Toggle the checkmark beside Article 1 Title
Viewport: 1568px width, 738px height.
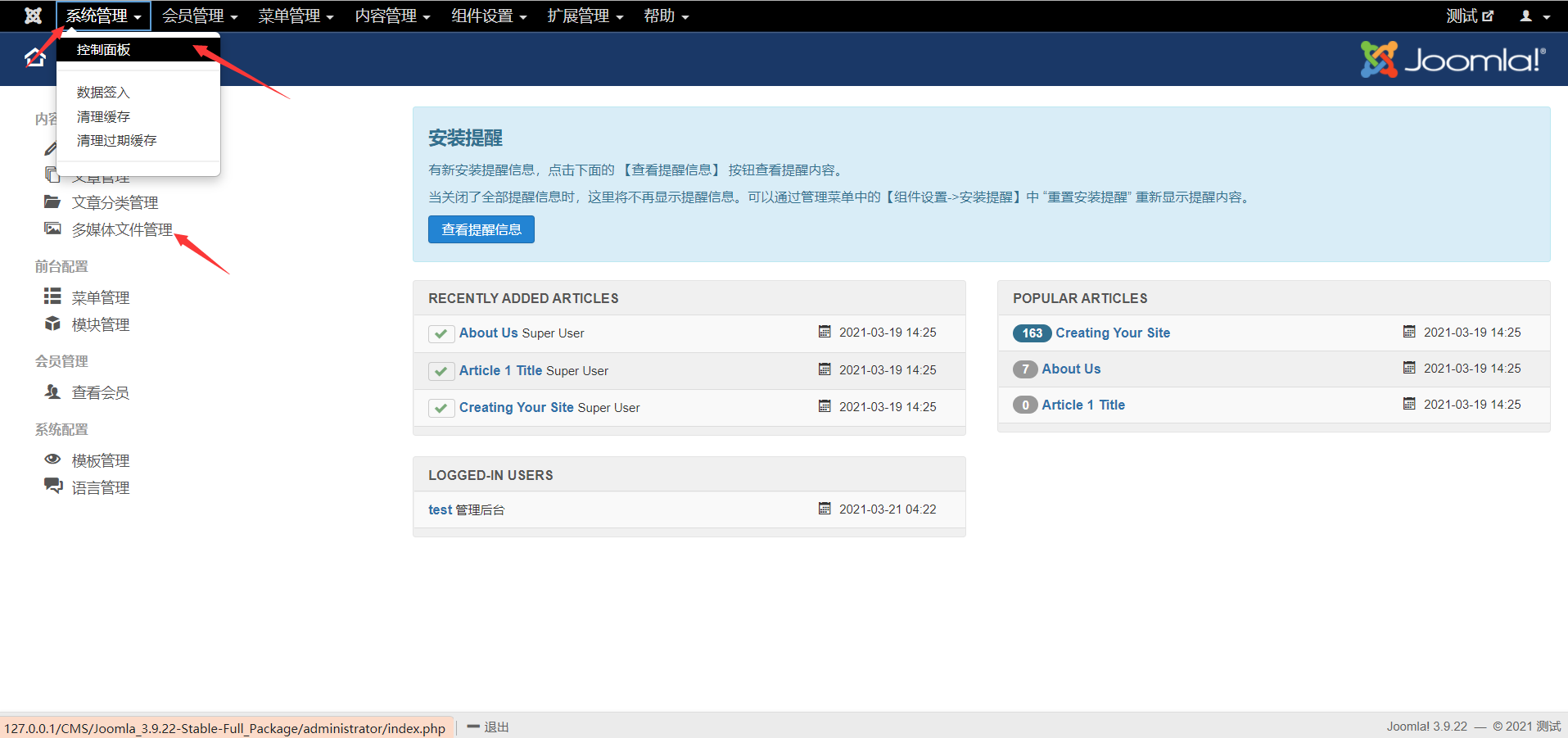(441, 370)
